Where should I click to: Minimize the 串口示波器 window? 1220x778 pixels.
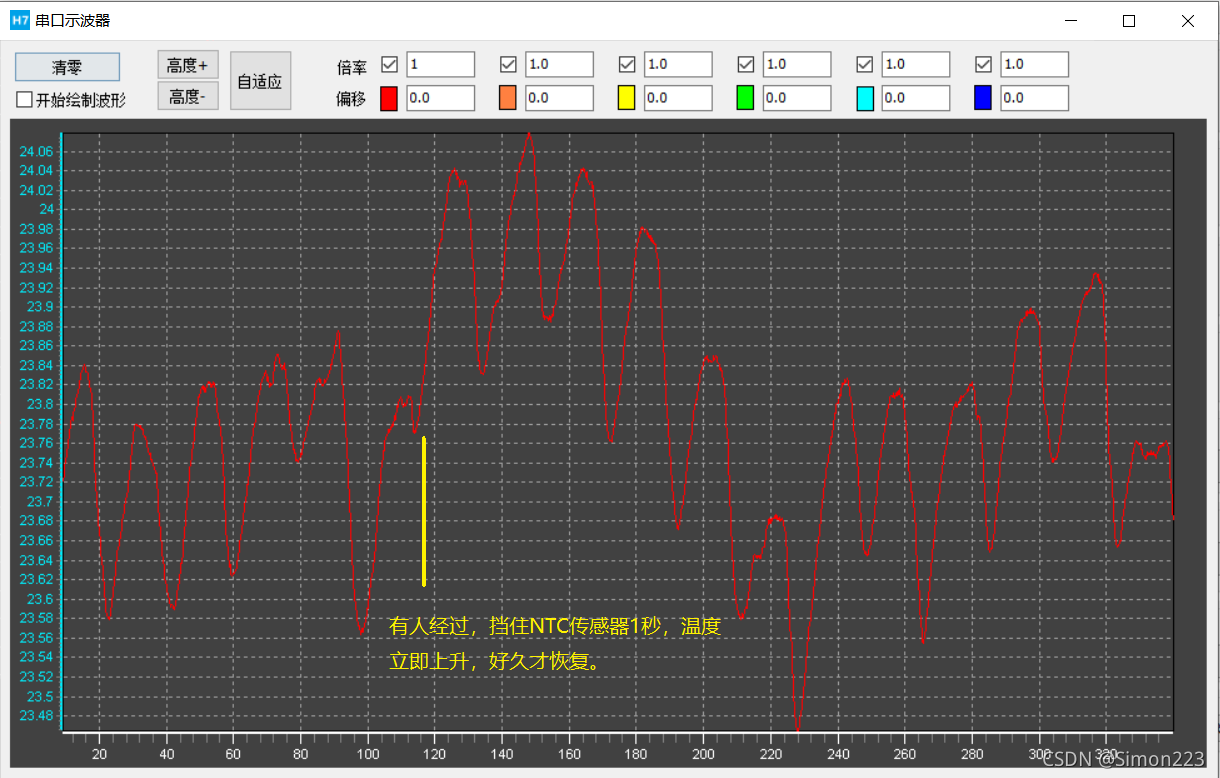(1071, 20)
